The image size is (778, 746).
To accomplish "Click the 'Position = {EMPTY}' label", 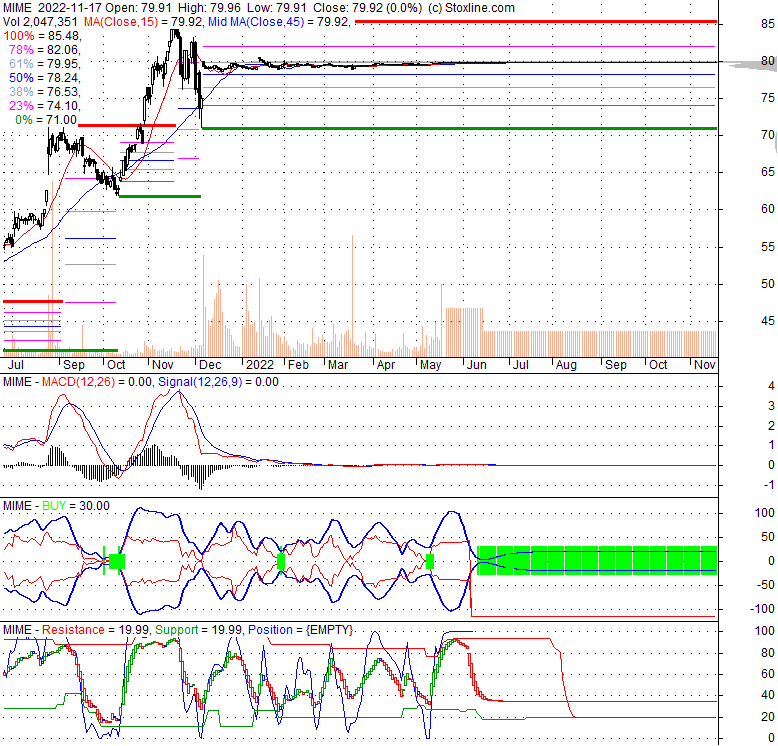I will click(301, 630).
